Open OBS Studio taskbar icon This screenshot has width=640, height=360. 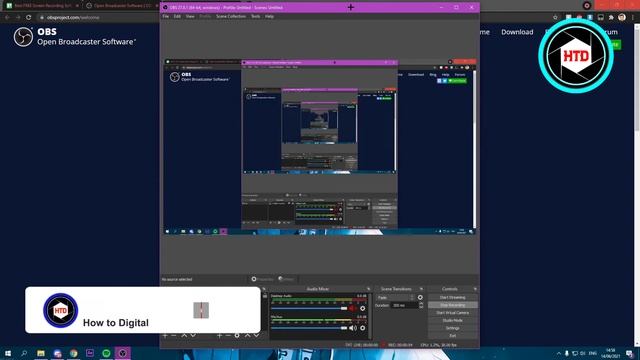click(122, 353)
